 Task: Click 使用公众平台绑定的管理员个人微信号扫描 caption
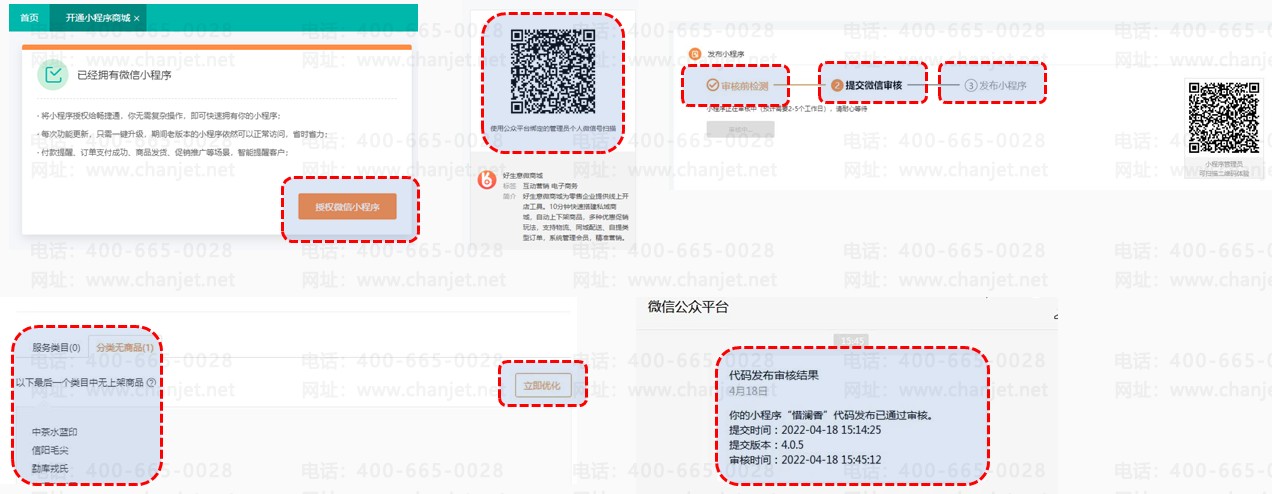click(x=552, y=128)
